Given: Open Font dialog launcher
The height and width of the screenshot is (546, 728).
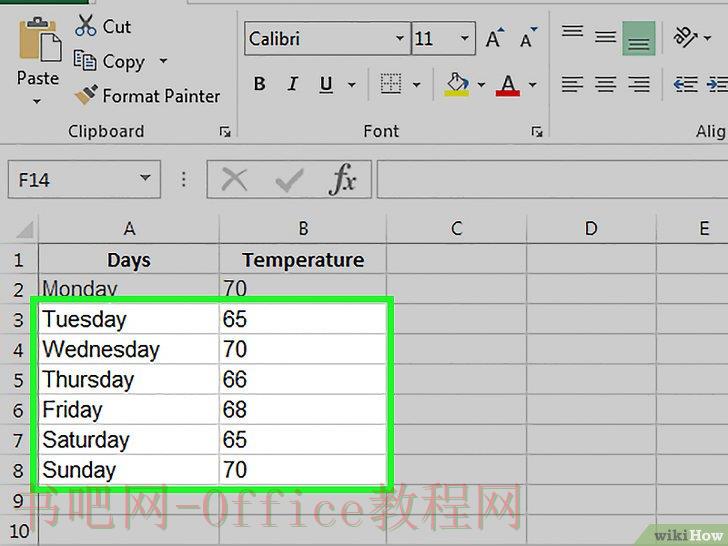Looking at the screenshot, I should coord(537,132).
